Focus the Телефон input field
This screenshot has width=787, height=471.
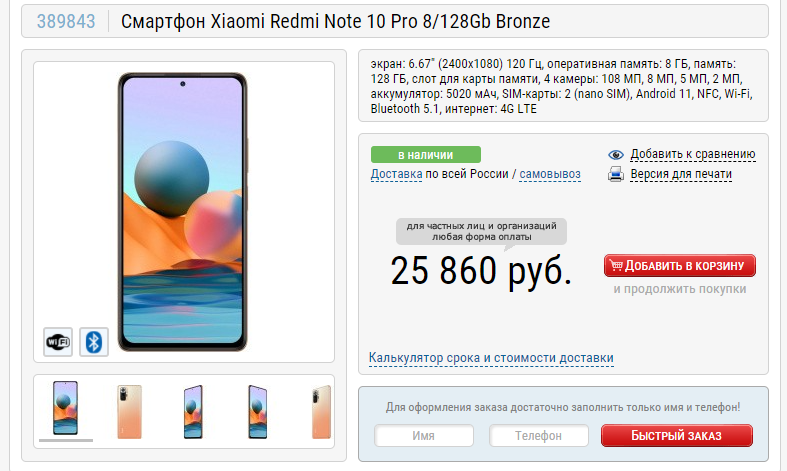point(539,435)
